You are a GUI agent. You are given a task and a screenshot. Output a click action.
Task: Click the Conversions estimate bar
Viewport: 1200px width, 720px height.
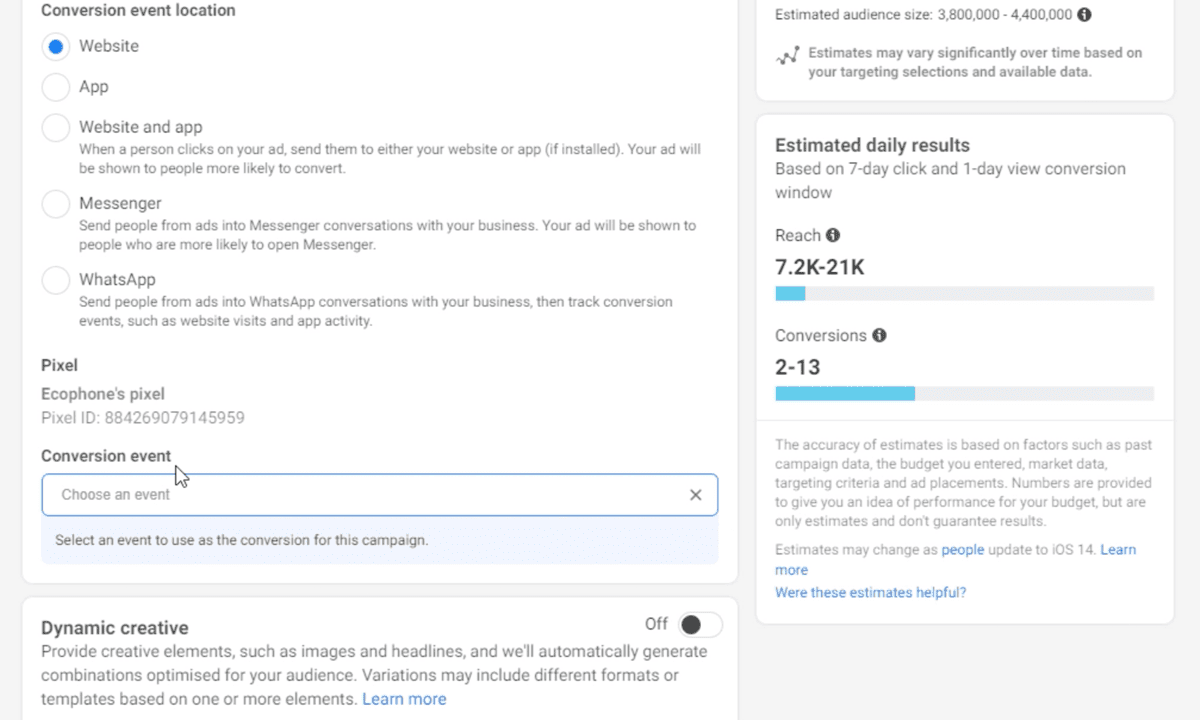tap(963, 393)
